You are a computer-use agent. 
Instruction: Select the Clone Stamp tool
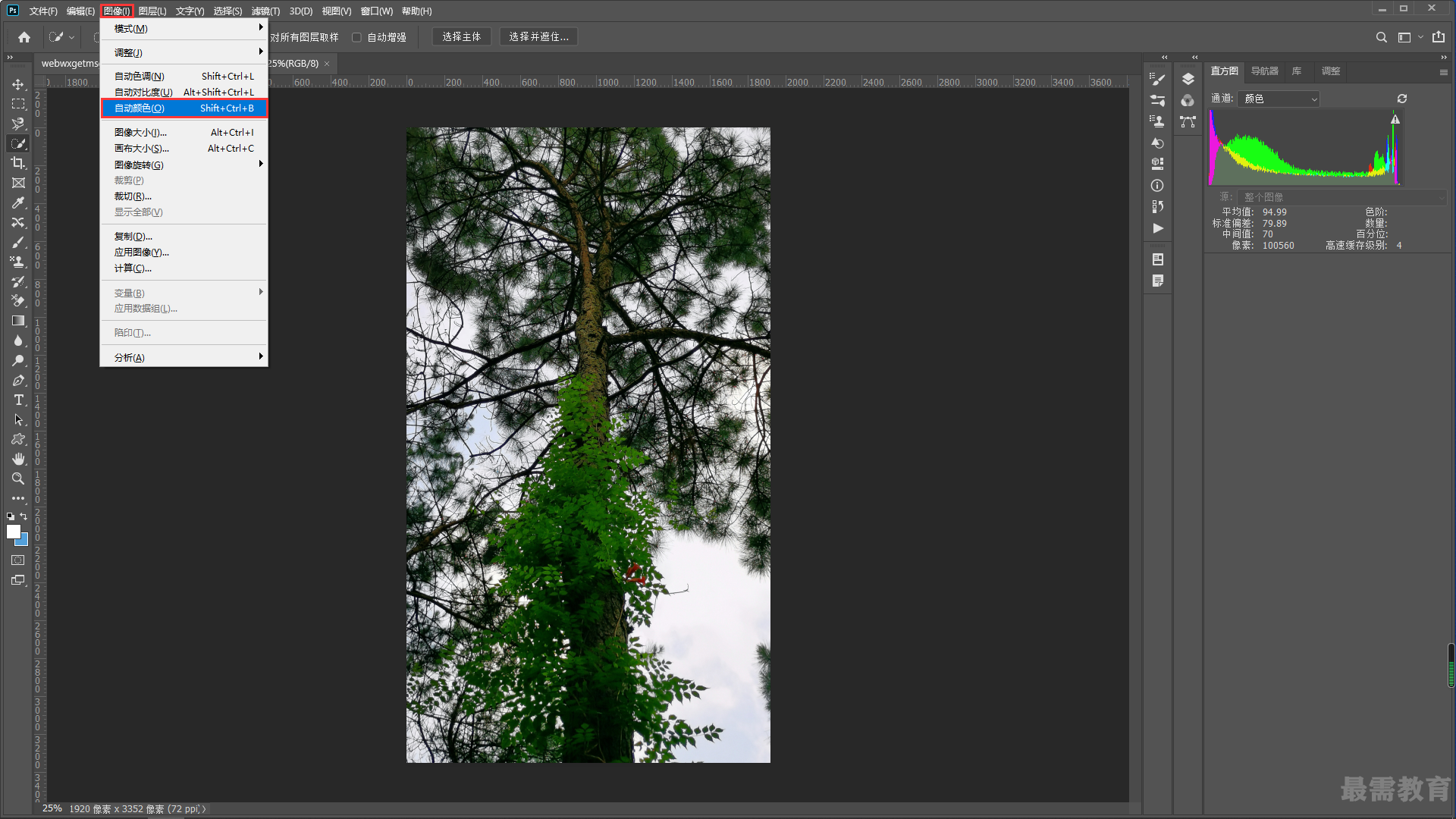(x=18, y=262)
